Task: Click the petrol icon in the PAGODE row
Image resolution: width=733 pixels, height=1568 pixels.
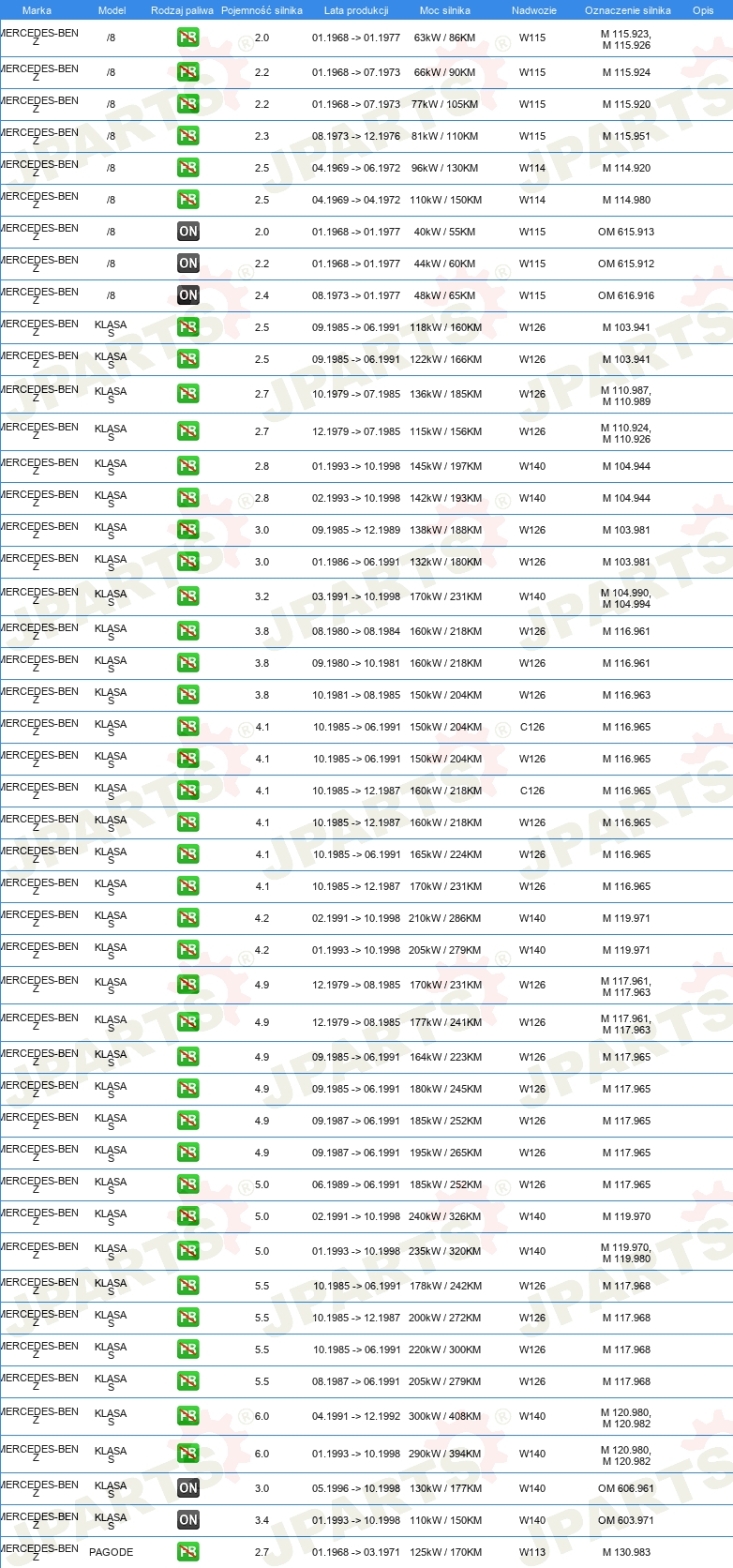Action: pyautogui.click(x=188, y=1552)
